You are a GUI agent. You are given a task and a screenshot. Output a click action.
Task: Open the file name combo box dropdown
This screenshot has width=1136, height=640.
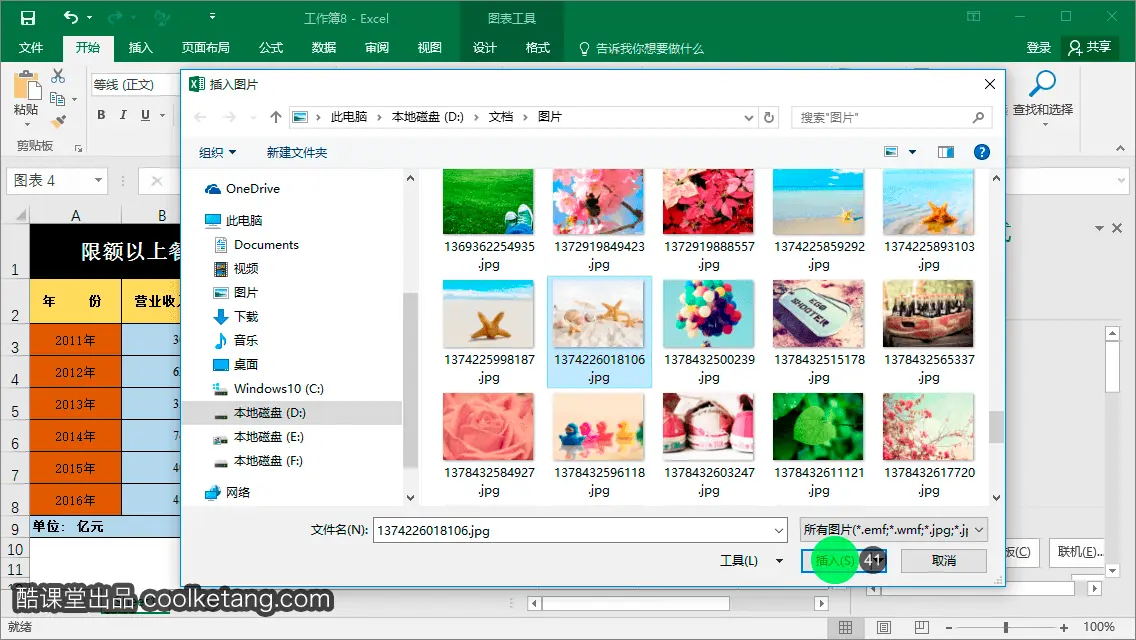pos(779,531)
